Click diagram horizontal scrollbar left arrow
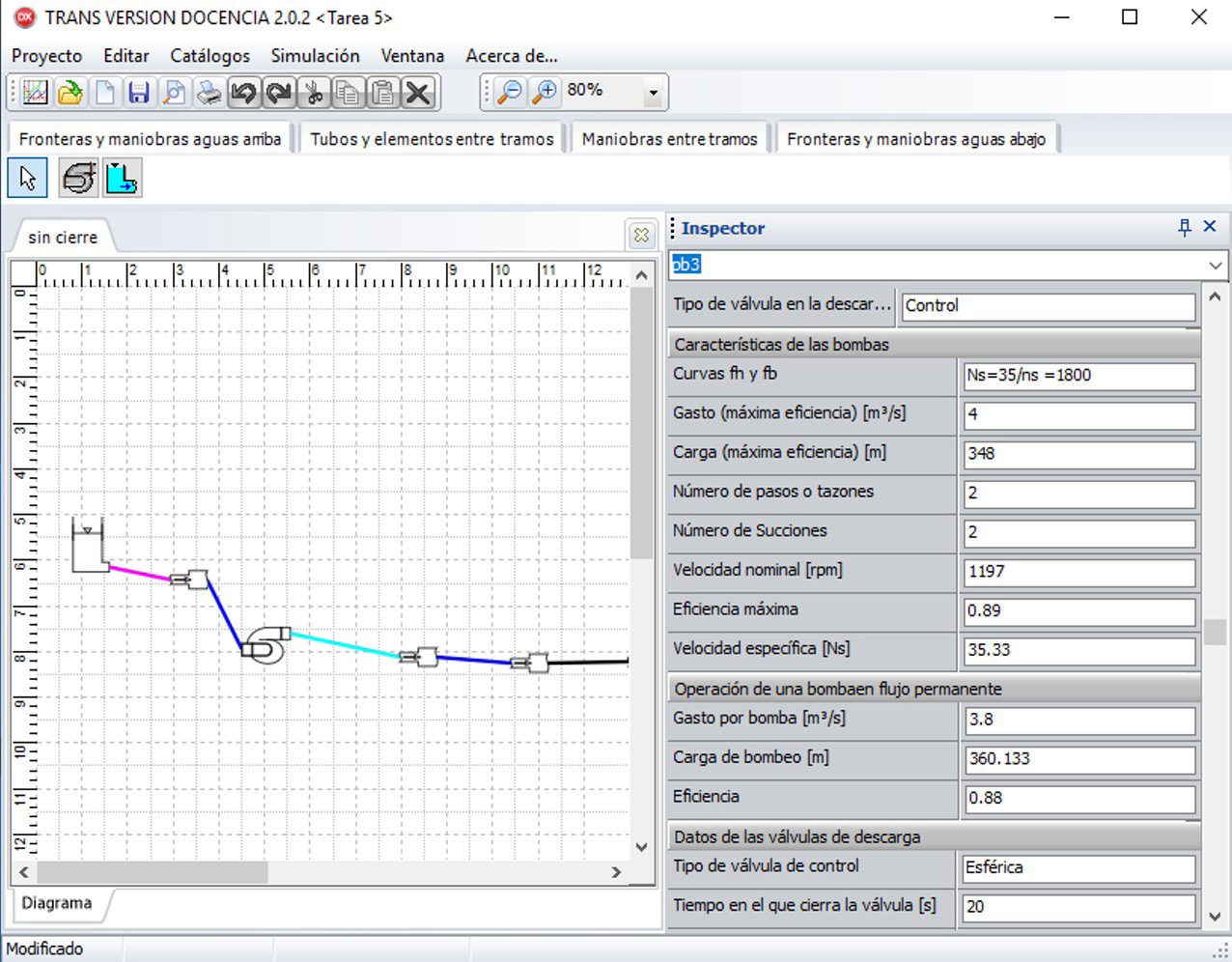This screenshot has height=962, width=1232. click(23, 871)
